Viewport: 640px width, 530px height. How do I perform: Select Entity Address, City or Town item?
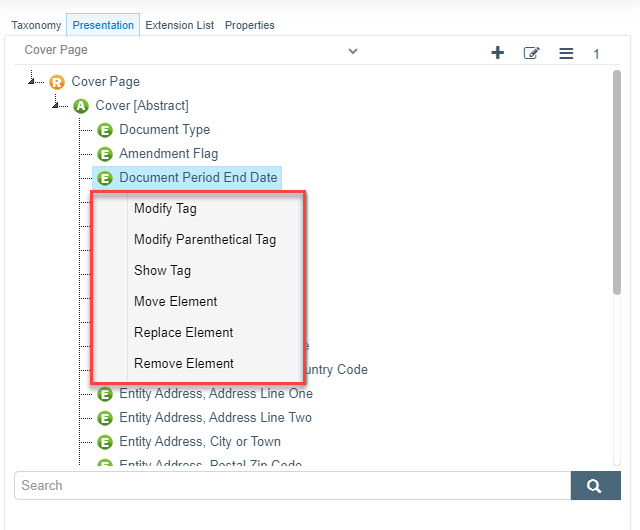click(200, 442)
